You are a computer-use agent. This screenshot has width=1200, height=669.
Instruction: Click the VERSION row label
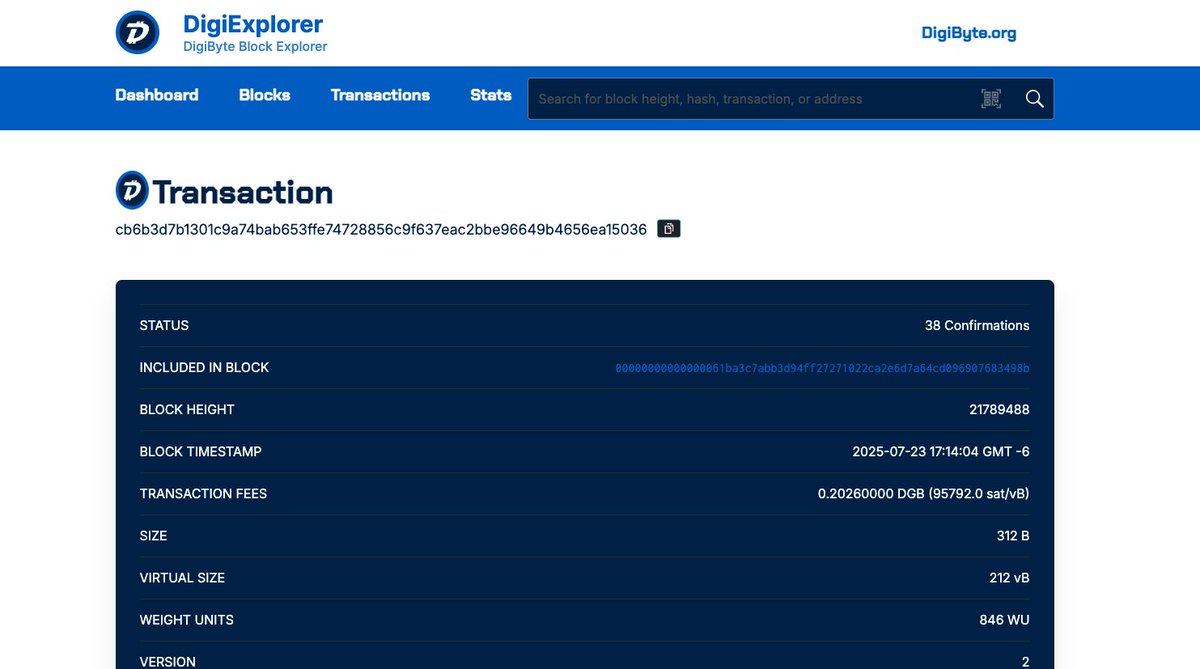168,661
